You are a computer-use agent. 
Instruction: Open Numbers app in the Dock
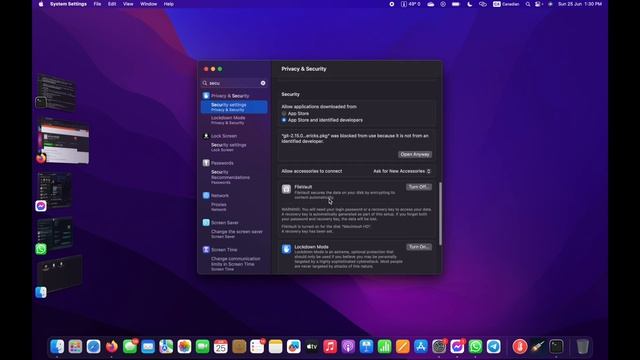[384, 347]
